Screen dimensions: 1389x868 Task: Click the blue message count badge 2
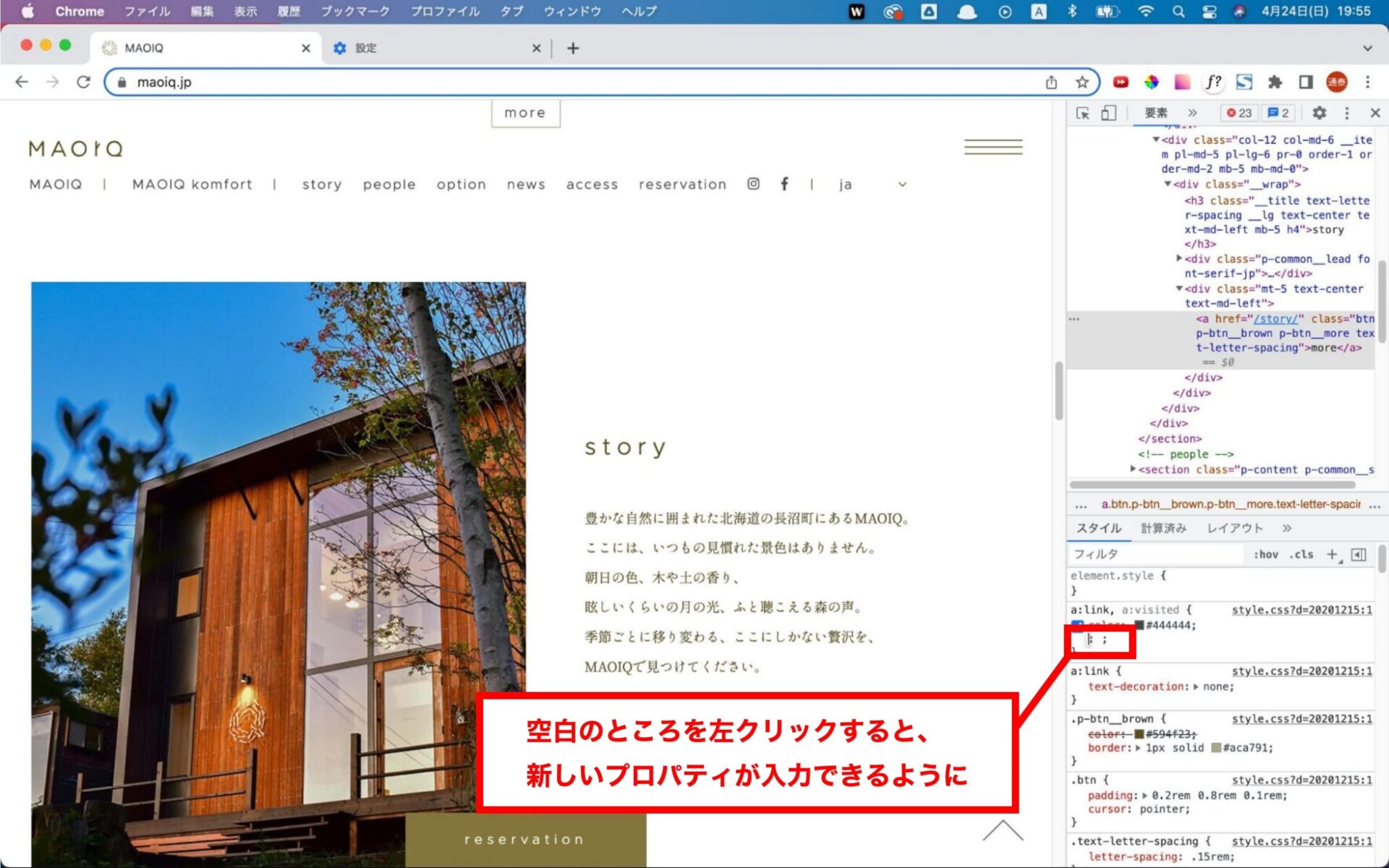pyautogui.click(x=1279, y=113)
